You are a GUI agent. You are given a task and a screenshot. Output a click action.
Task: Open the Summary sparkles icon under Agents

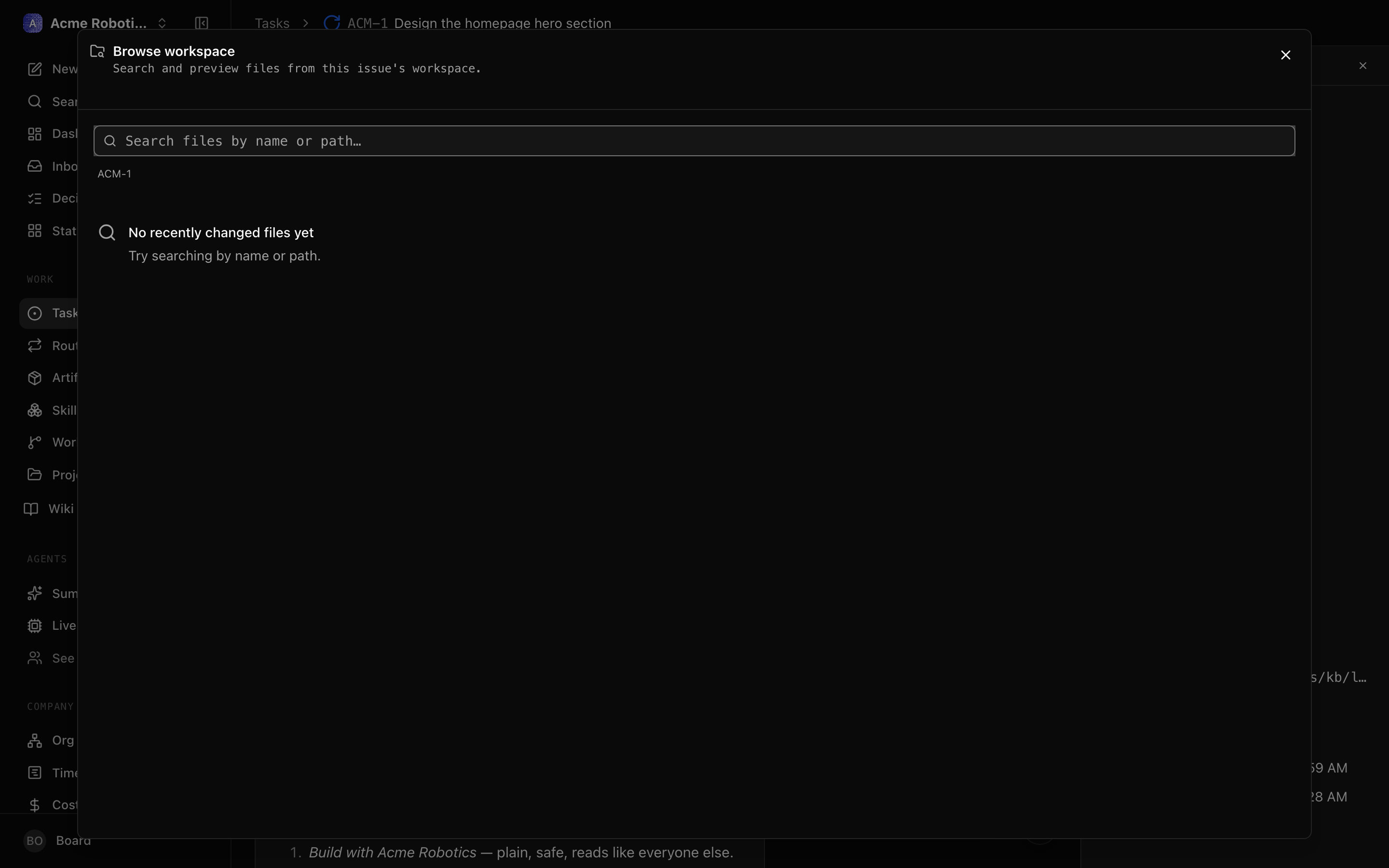point(34,594)
